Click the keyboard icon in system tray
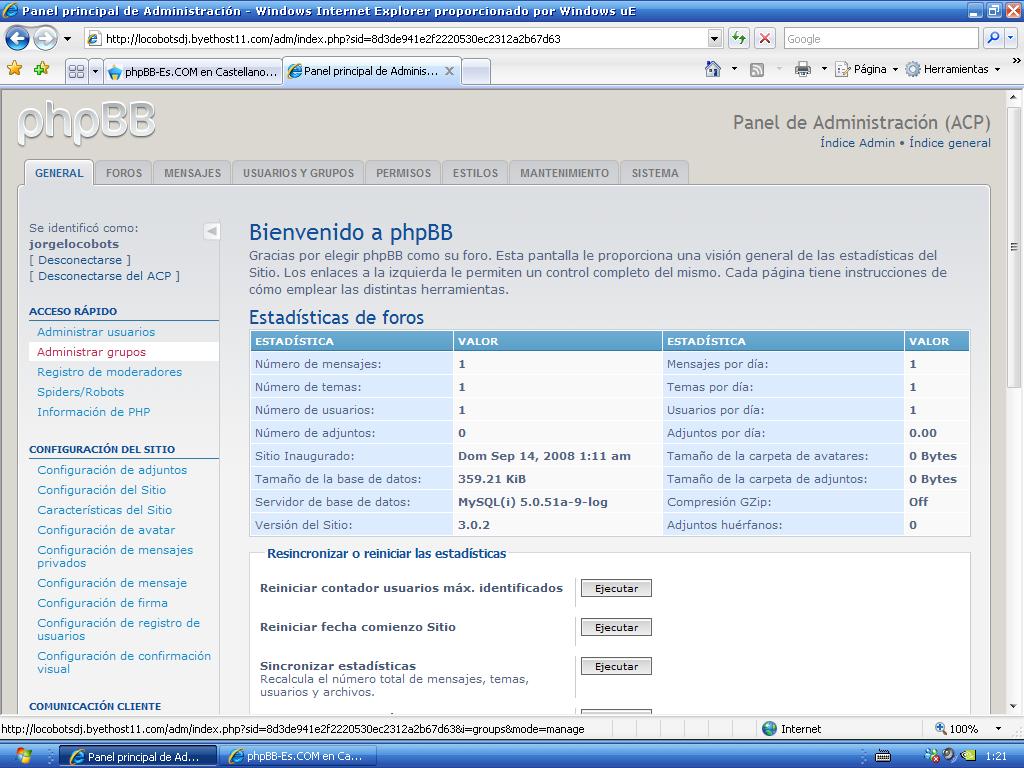This screenshot has width=1024, height=768. click(x=882, y=756)
